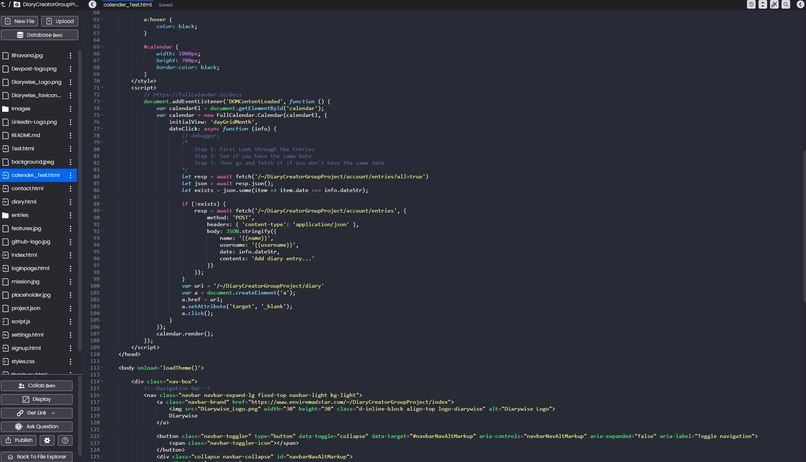Open options menu for index.html
806x462 pixels.
coord(70,255)
